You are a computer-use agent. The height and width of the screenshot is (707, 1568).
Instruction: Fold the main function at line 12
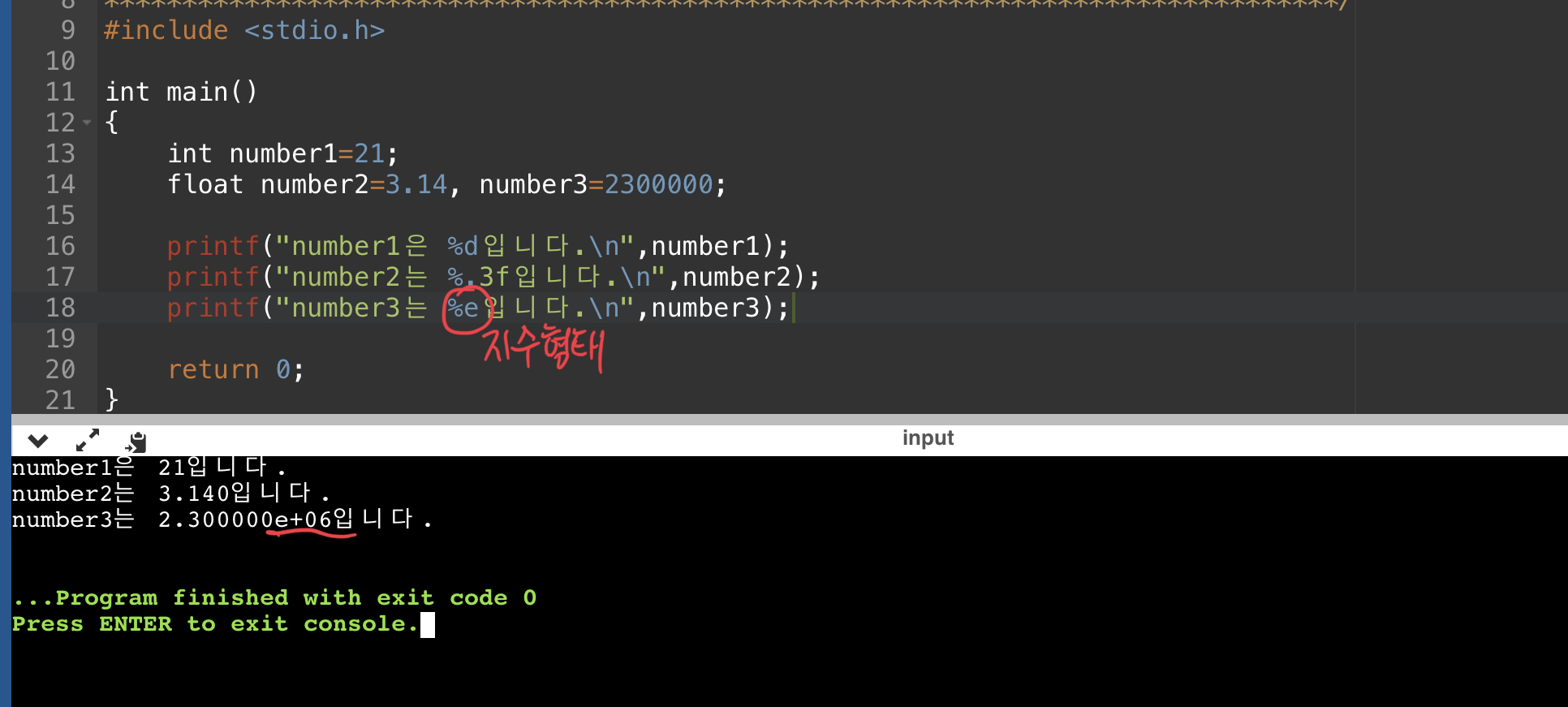click(x=87, y=123)
